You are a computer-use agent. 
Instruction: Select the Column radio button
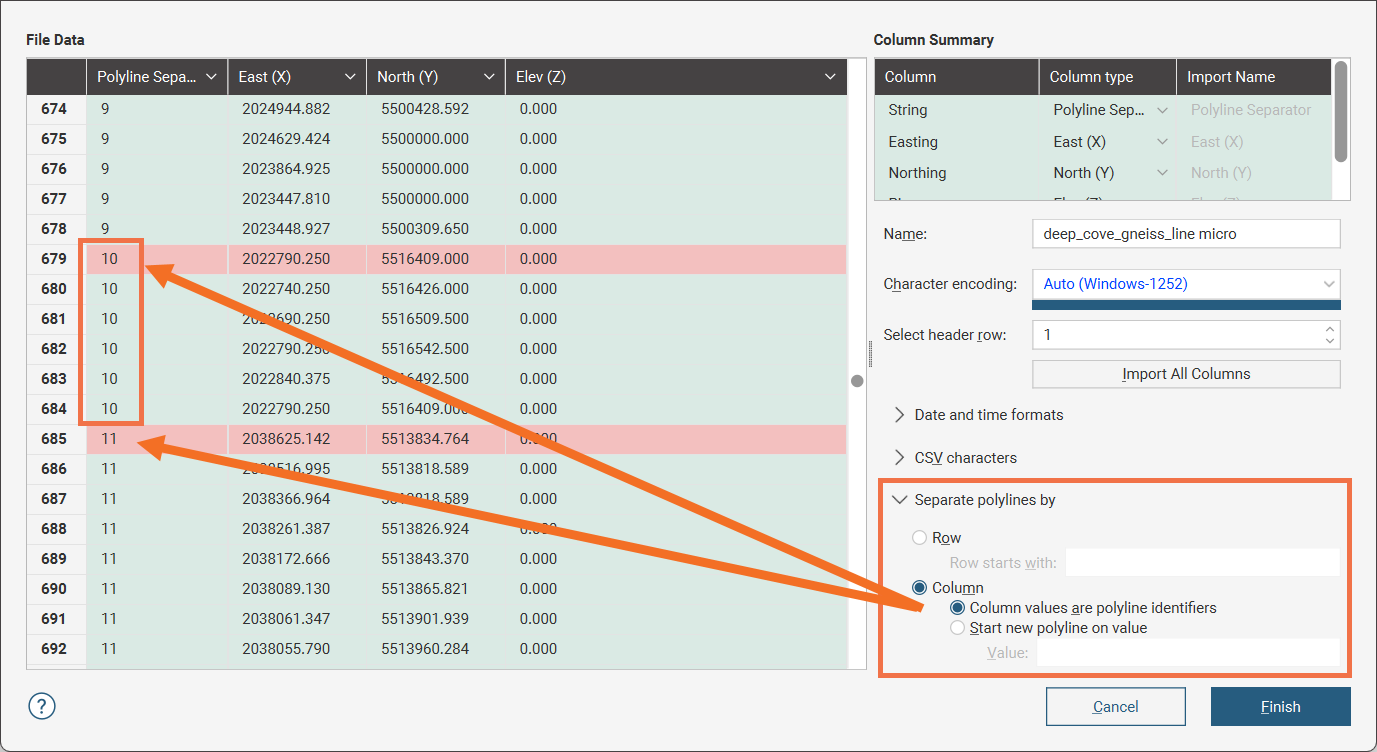point(920,588)
